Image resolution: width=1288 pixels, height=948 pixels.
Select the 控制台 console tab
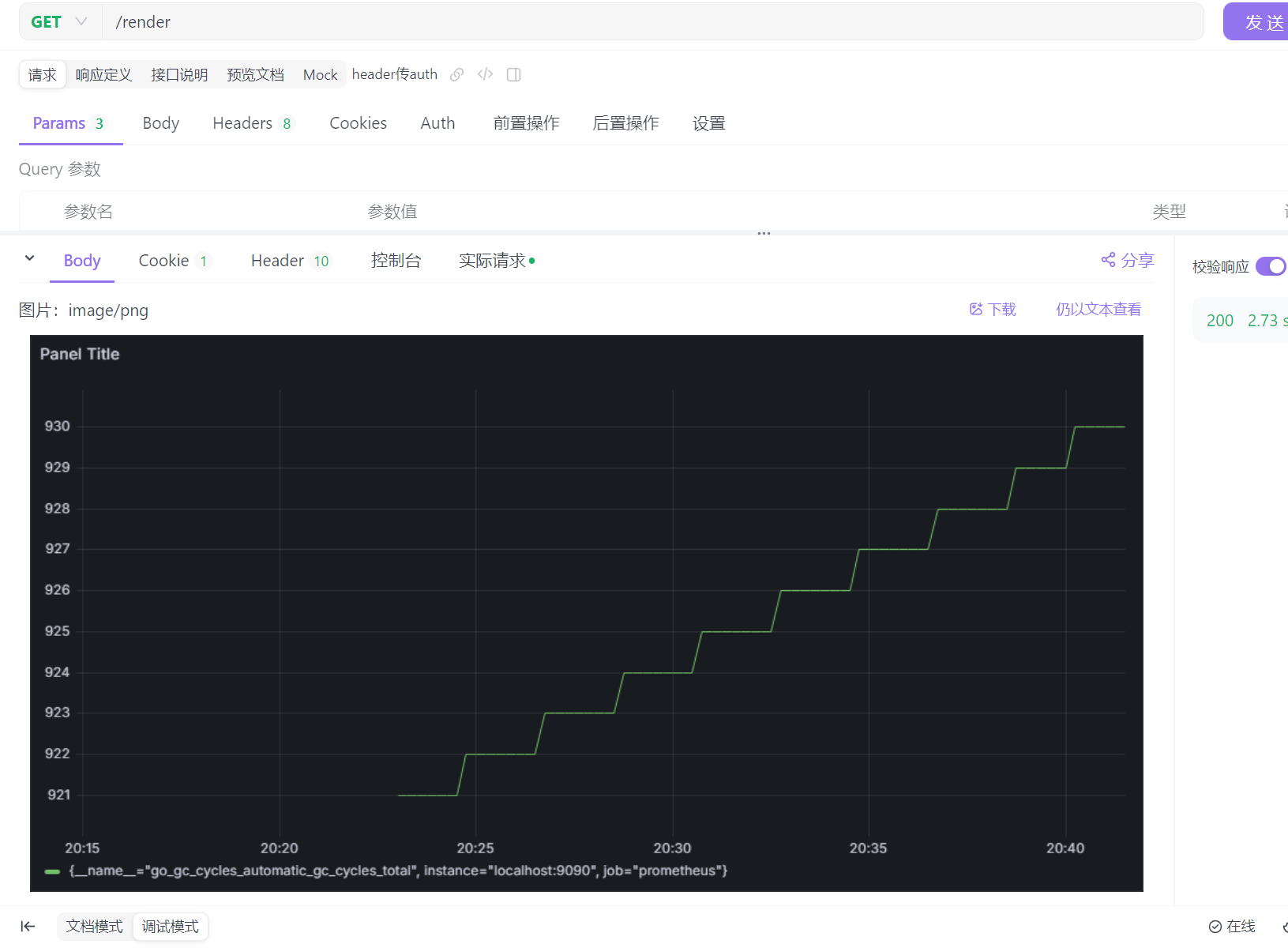click(396, 261)
